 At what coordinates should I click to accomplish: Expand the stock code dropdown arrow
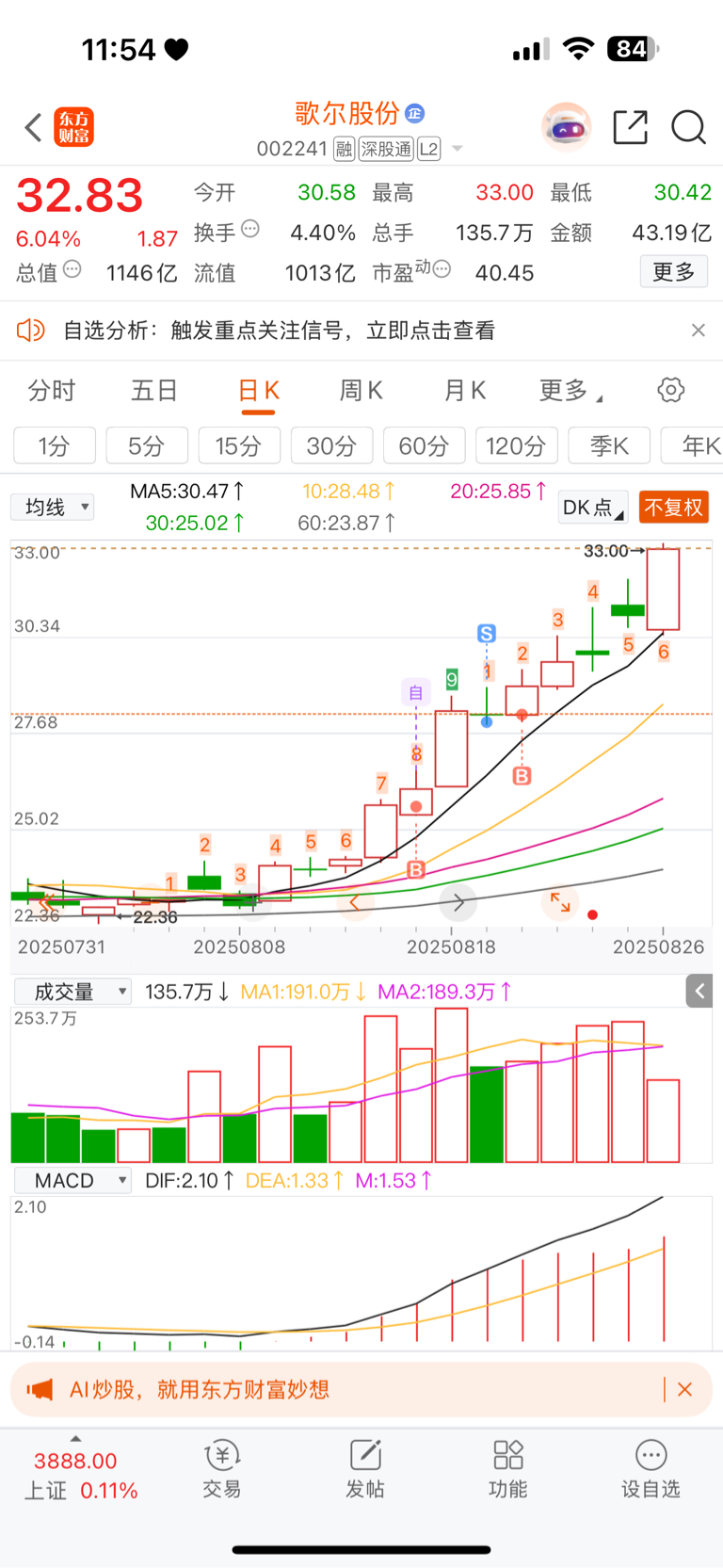[458, 149]
